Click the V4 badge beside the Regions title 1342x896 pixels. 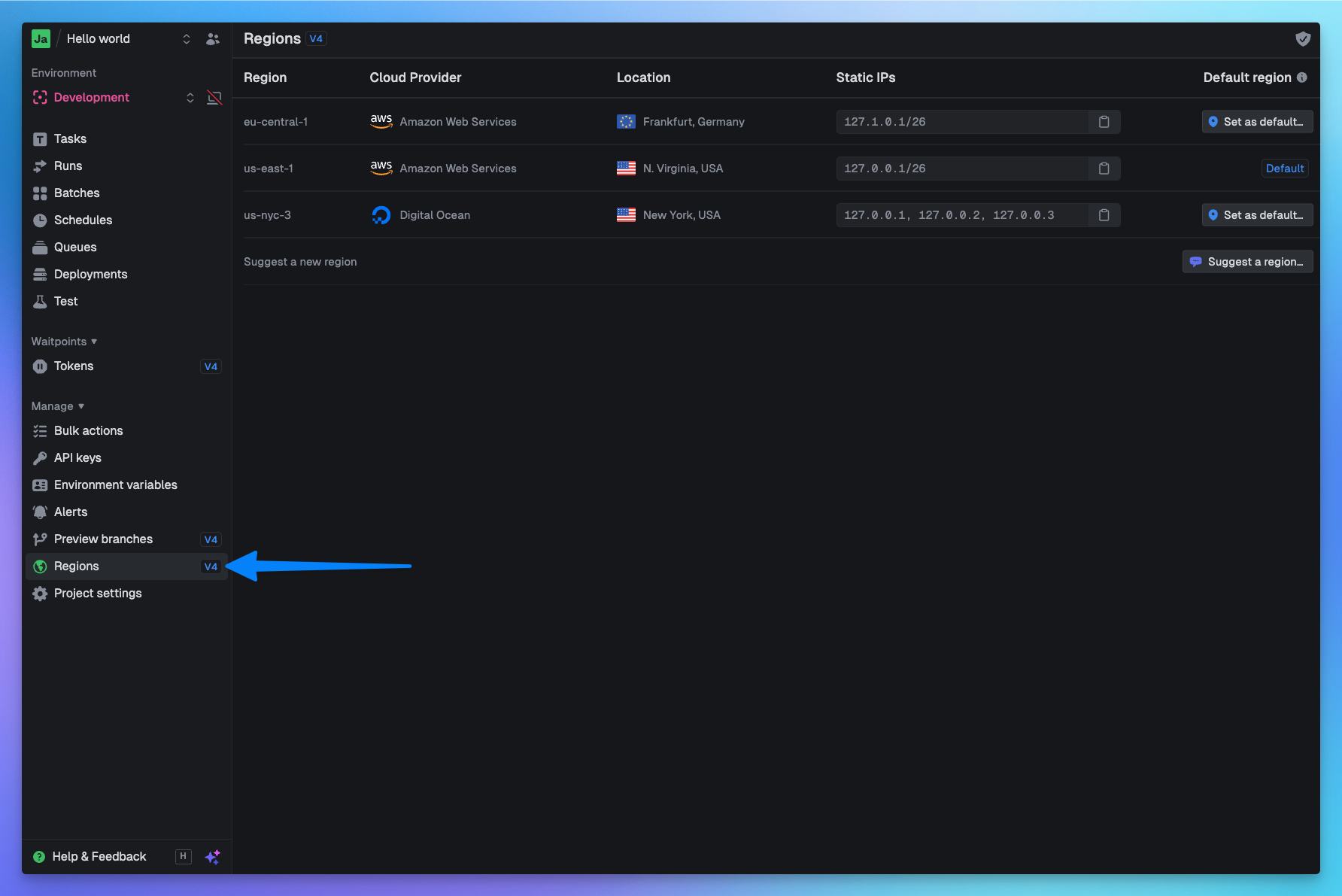tap(316, 39)
